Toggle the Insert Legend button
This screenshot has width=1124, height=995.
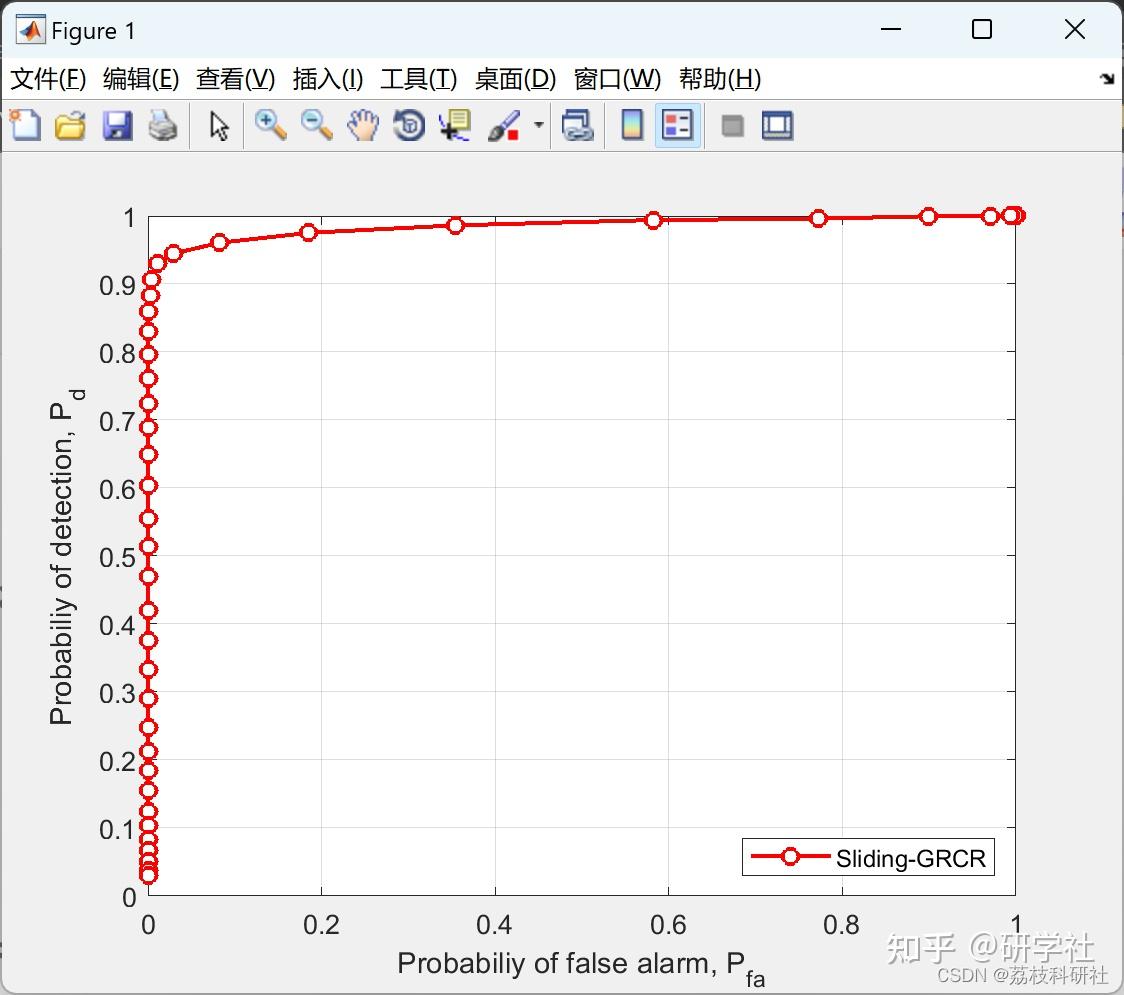coord(677,125)
